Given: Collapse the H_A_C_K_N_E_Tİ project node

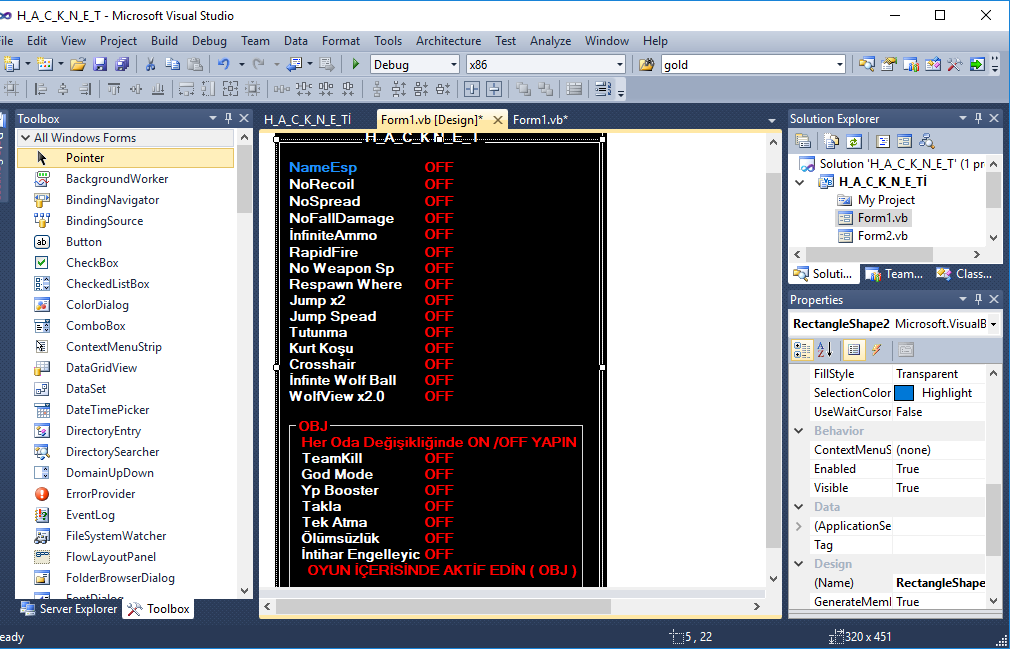Looking at the screenshot, I should (799, 182).
